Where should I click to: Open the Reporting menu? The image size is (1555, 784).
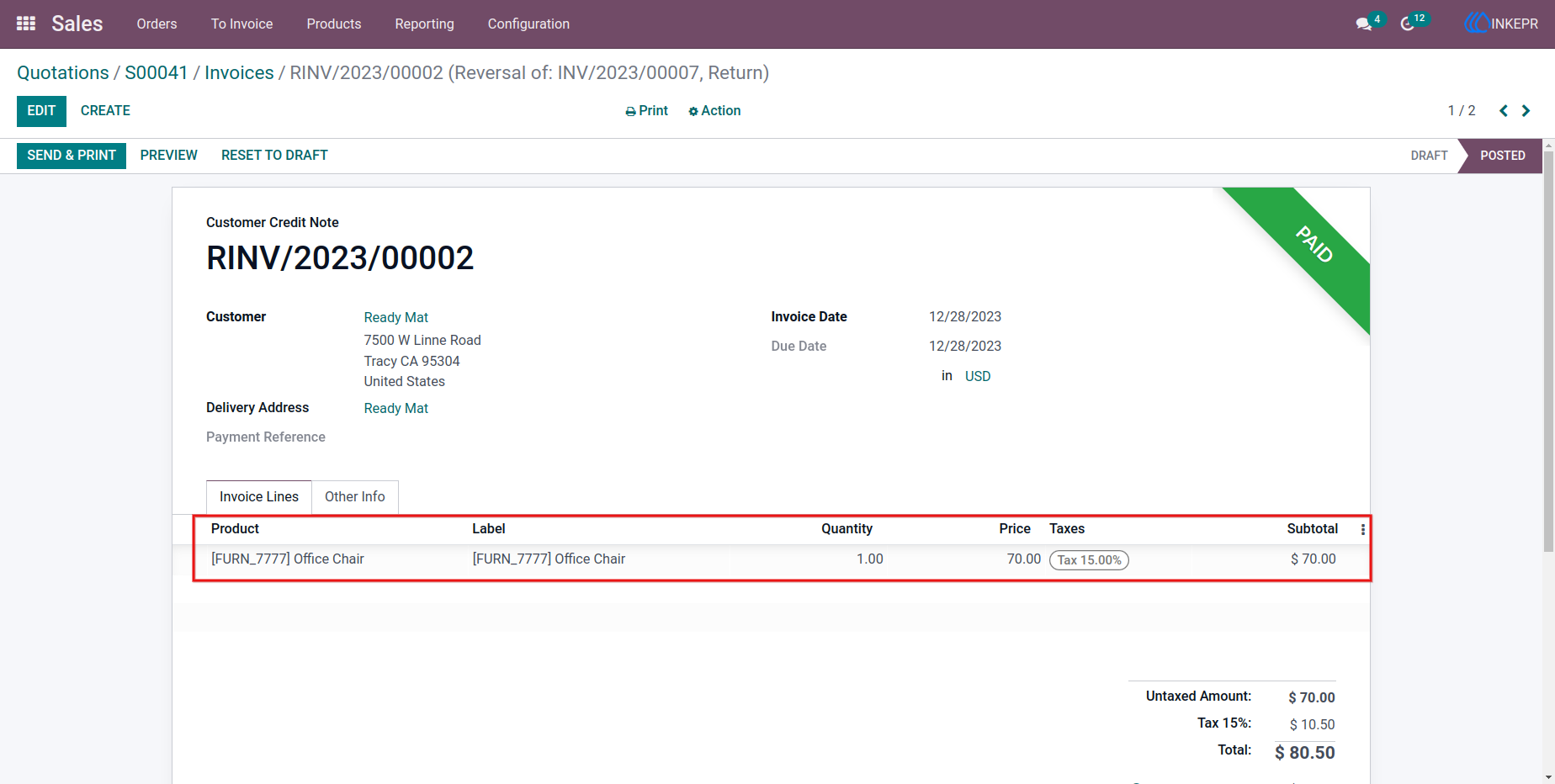click(x=424, y=24)
